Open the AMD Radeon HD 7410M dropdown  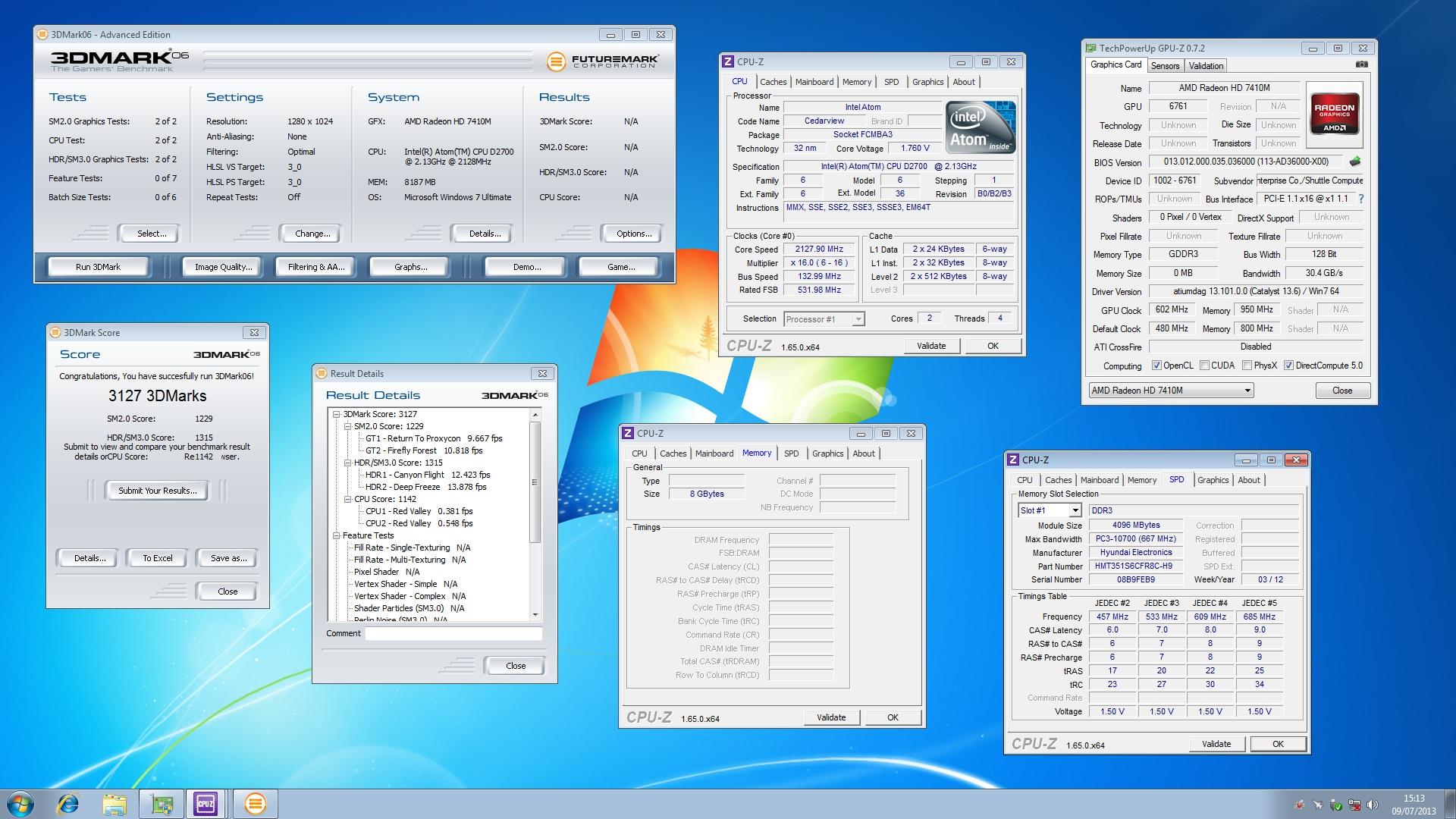pos(1171,391)
